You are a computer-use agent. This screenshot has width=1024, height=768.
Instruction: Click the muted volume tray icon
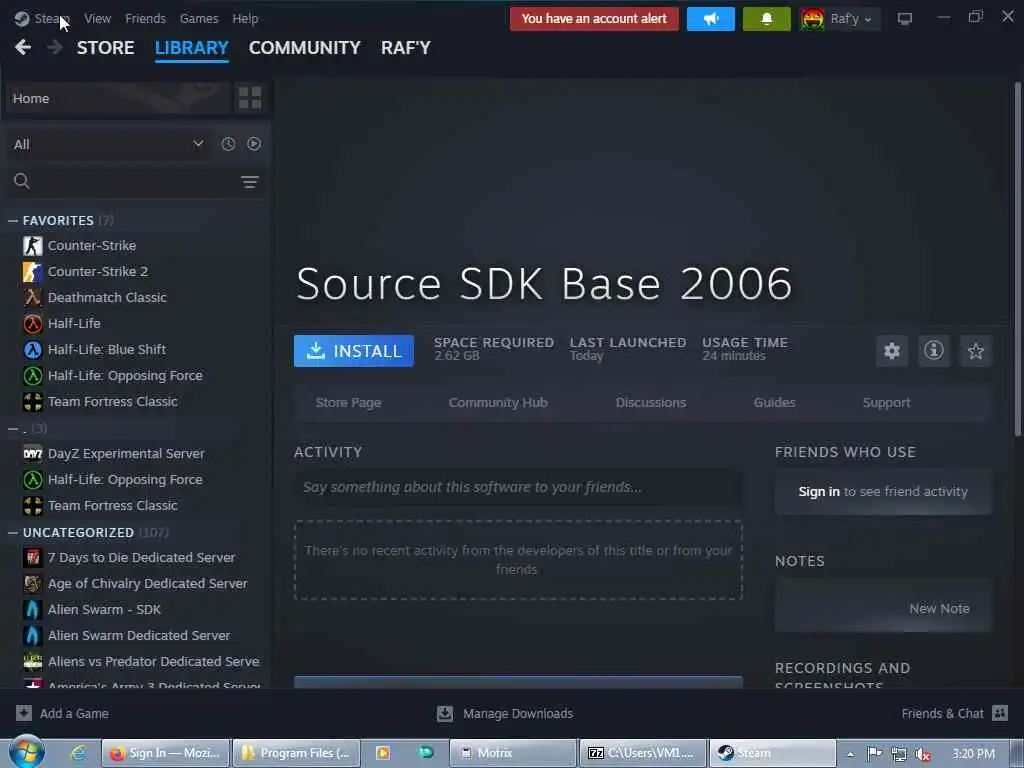pos(923,754)
